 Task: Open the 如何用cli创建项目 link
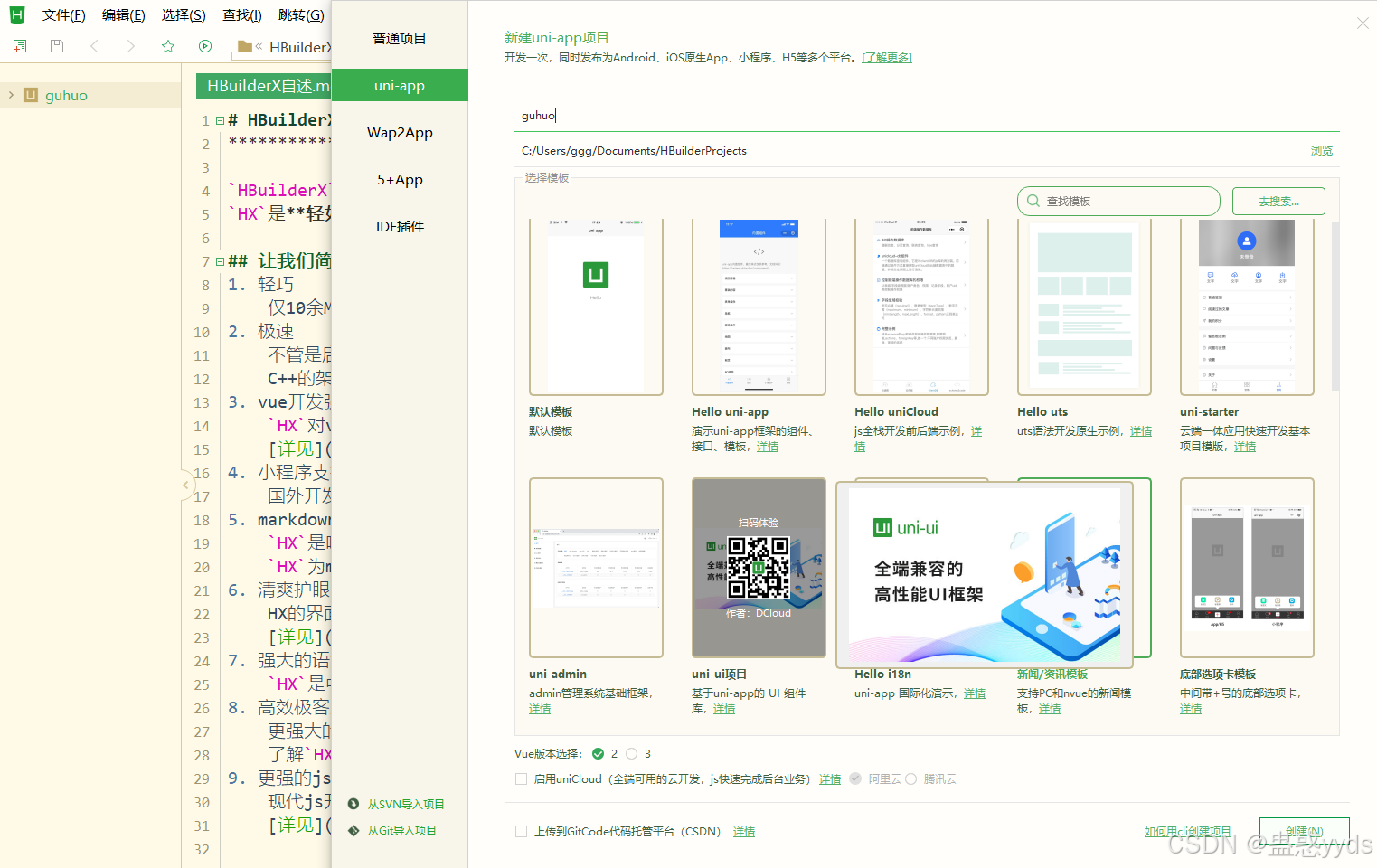pos(1187,831)
